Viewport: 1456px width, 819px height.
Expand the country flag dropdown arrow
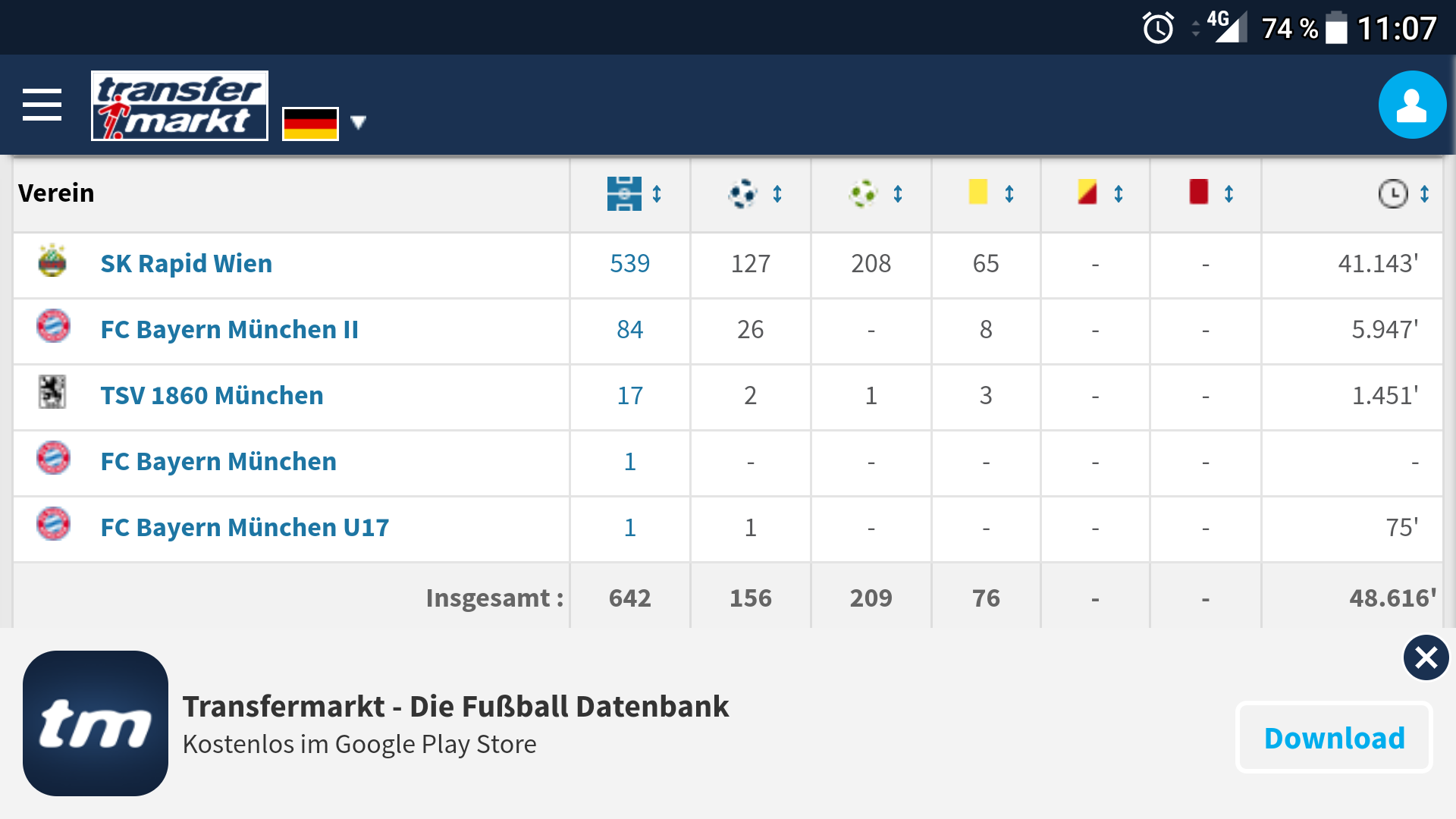tap(359, 122)
